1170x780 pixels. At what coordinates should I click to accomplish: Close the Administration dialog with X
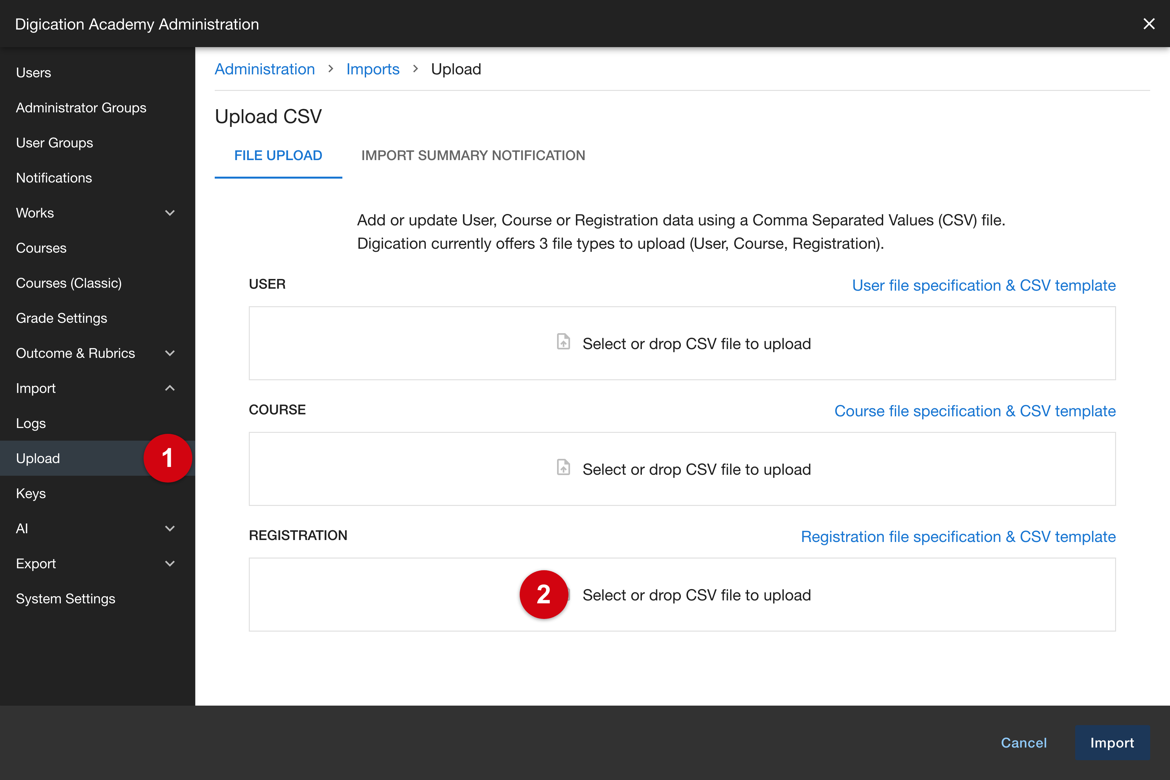tap(1148, 24)
